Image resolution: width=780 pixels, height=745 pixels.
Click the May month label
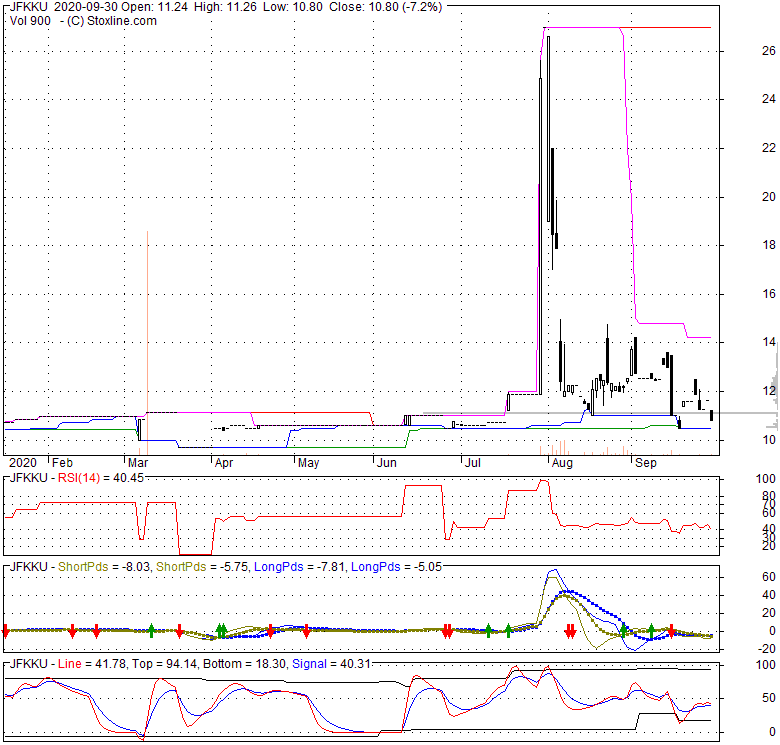308,463
